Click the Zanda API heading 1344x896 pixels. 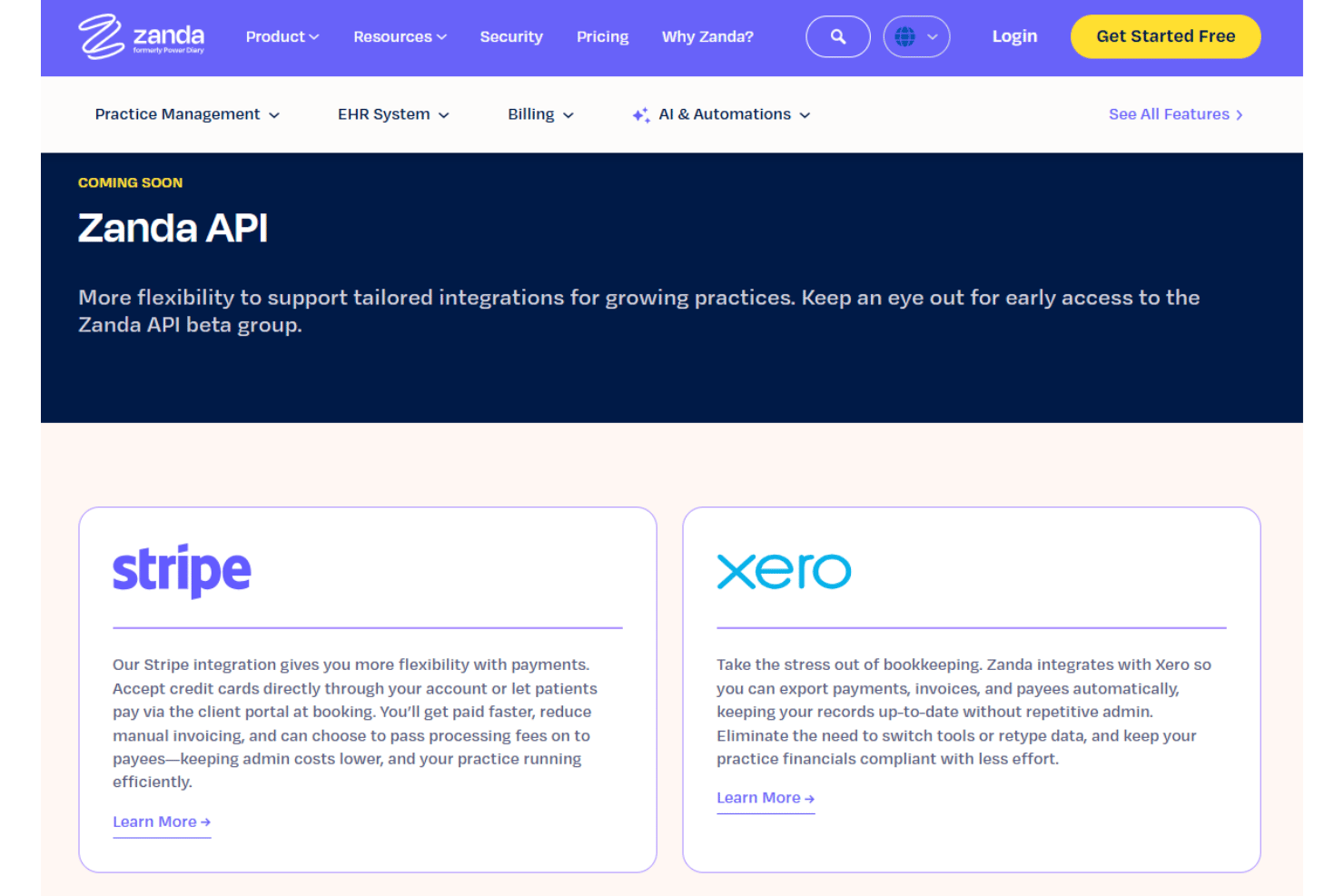click(173, 228)
